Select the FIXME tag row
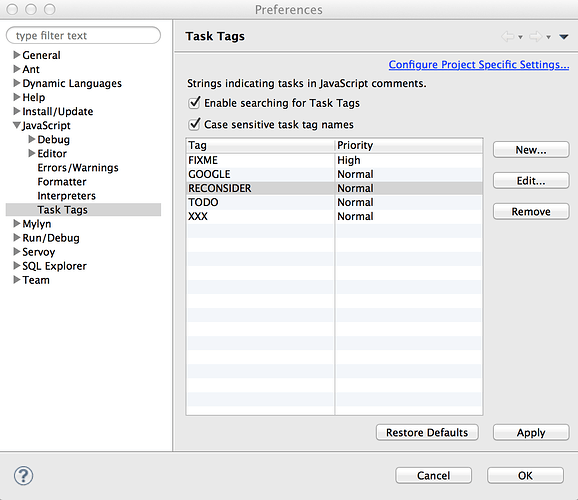 (334, 160)
